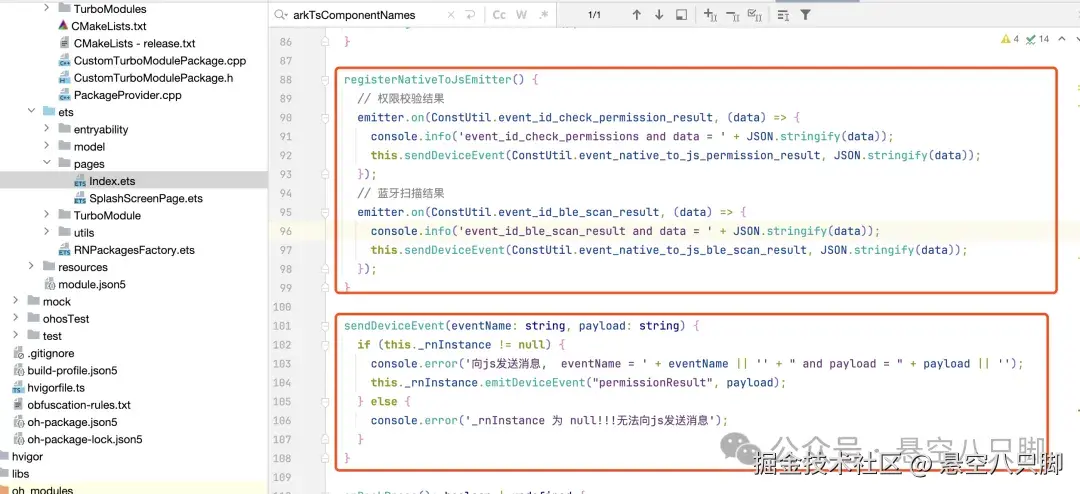Clear the arkTsComponentNames search text
1080x494 pixels.
tap(453, 14)
